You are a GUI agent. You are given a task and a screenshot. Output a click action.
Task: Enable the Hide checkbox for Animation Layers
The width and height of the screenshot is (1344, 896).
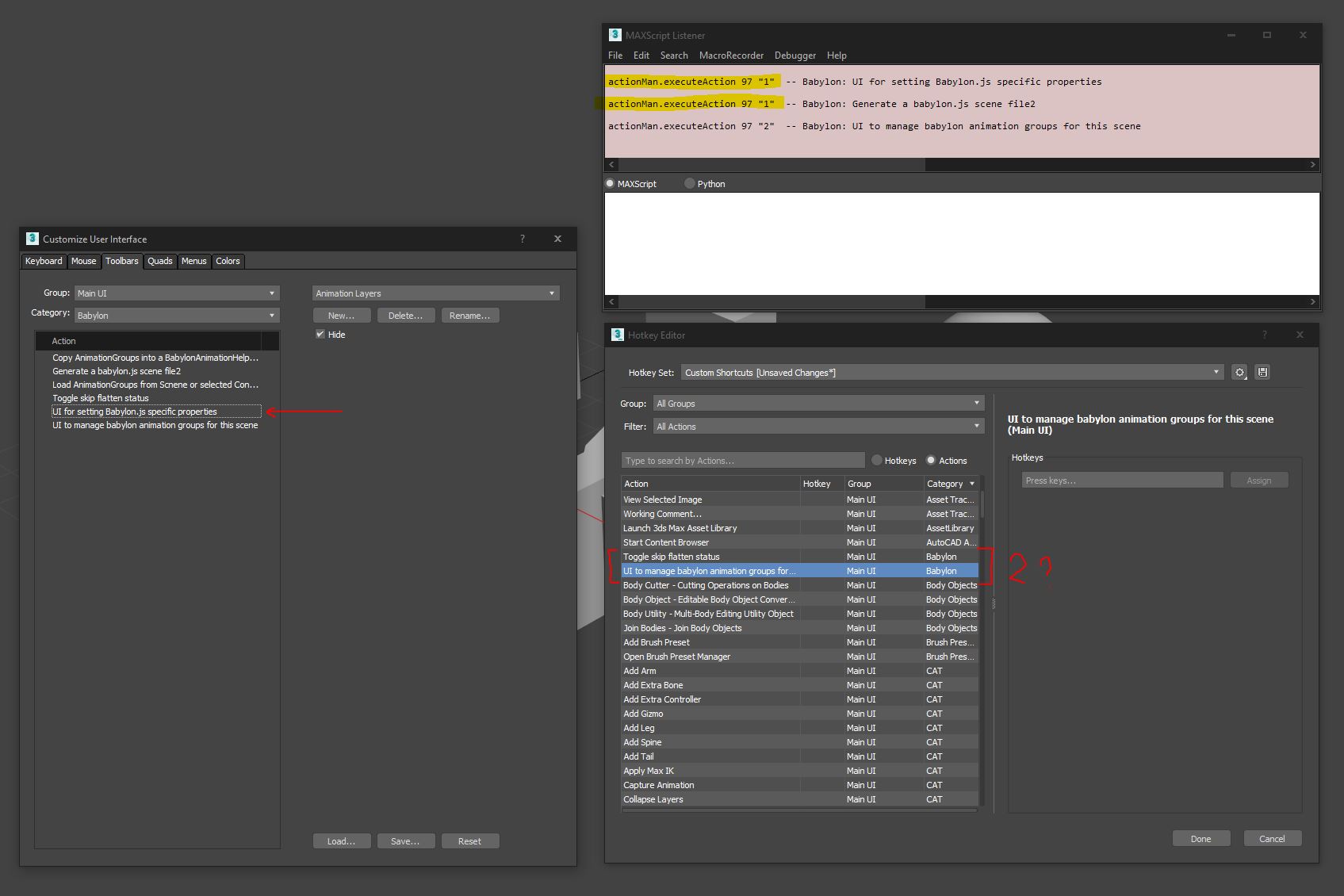pos(320,334)
